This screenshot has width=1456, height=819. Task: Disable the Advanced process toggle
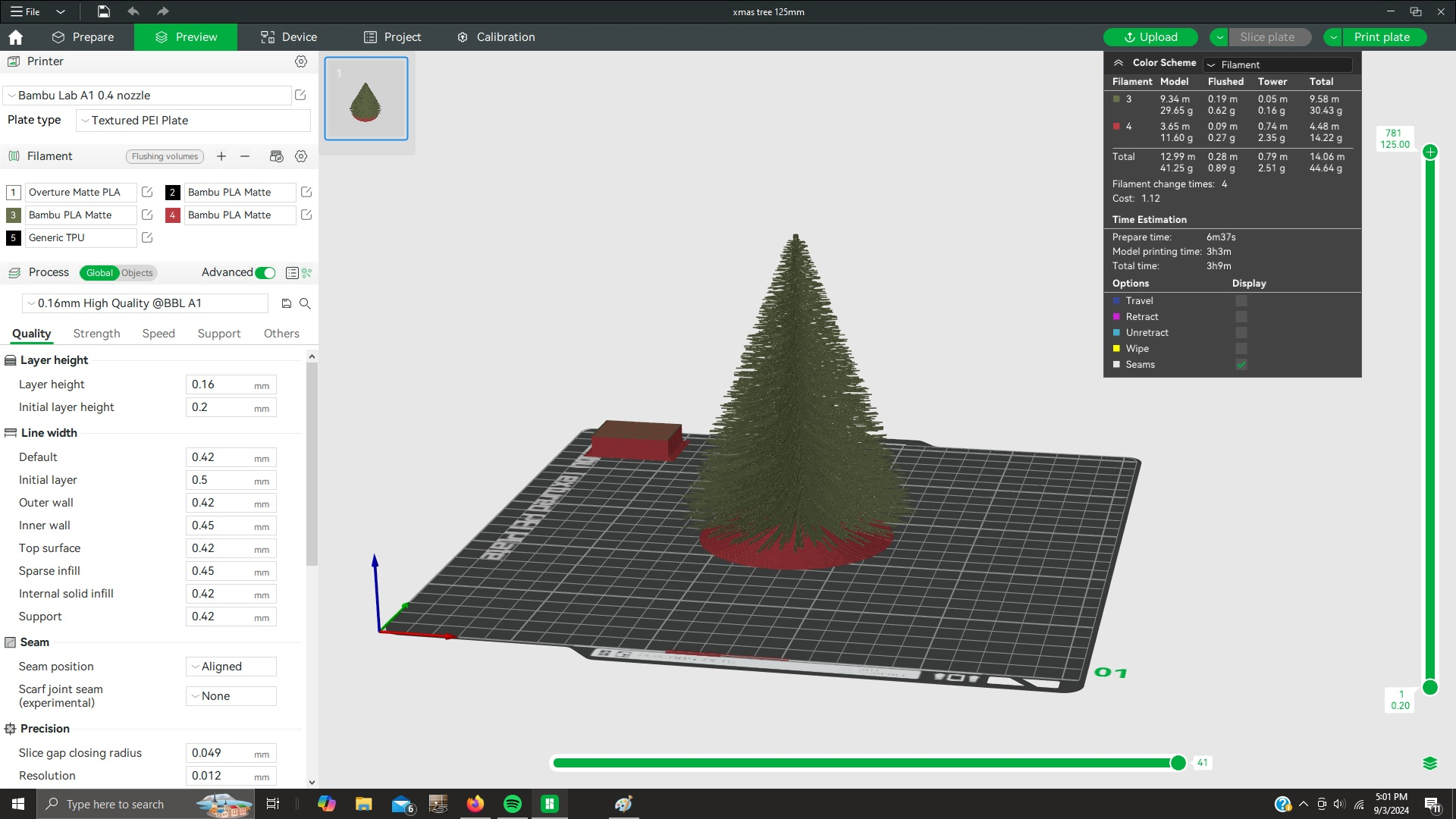pos(265,272)
